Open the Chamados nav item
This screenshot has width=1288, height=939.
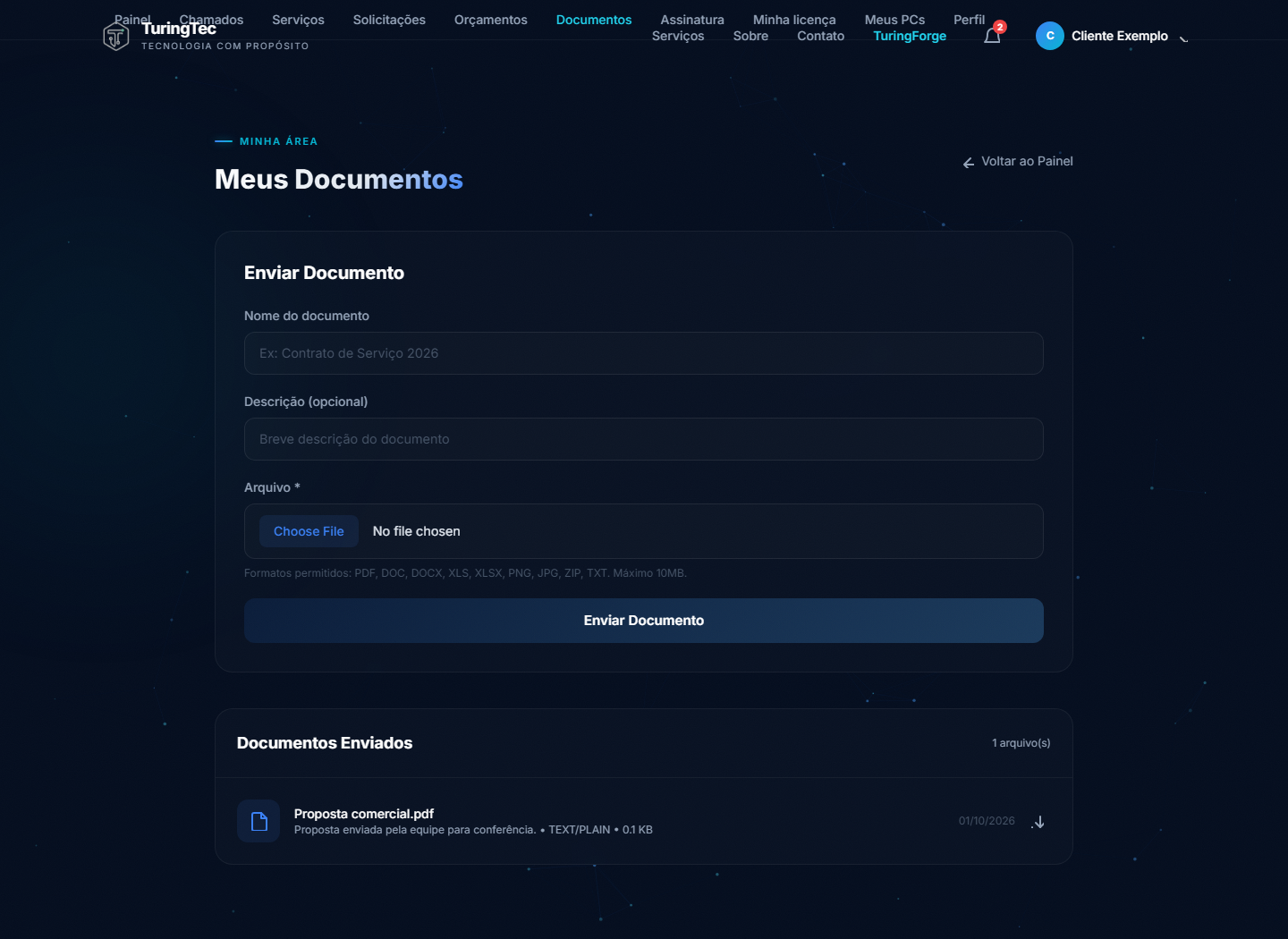pyautogui.click(x=211, y=20)
